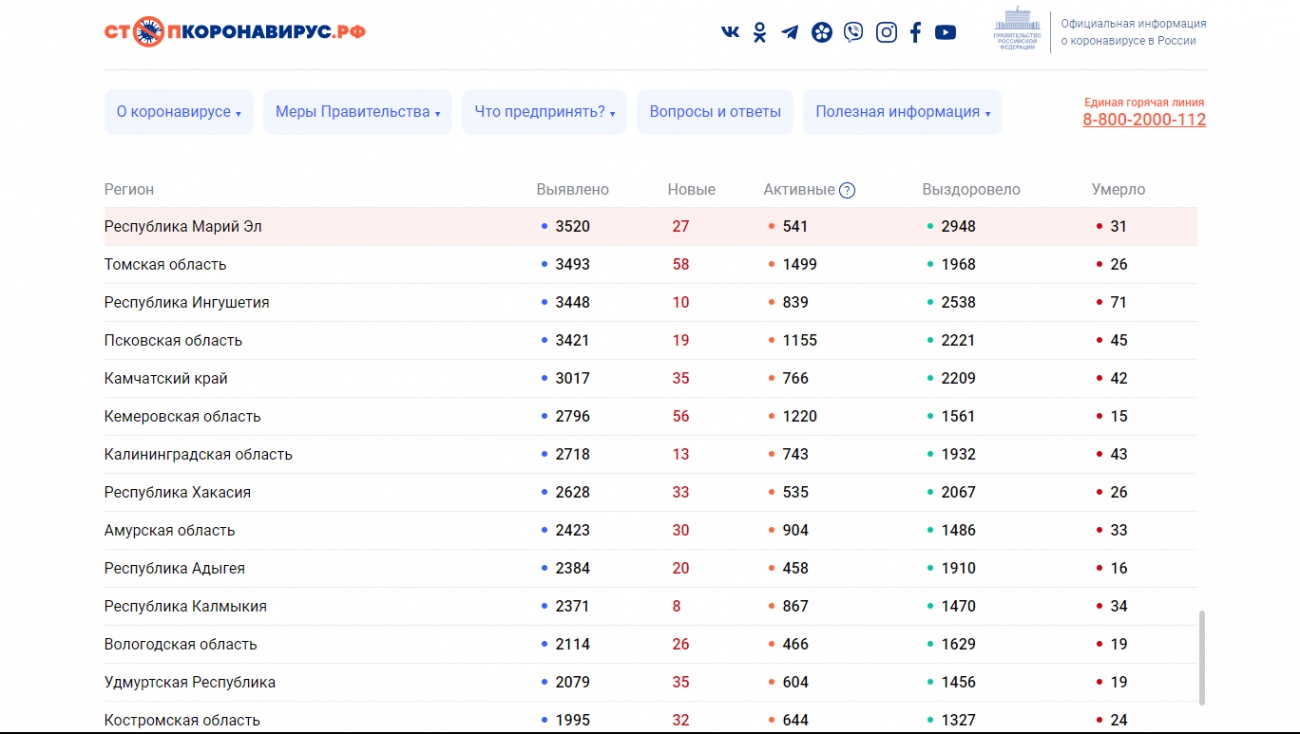Select the Вопросы и ответы menu item
This screenshot has width=1300, height=734.
point(715,112)
